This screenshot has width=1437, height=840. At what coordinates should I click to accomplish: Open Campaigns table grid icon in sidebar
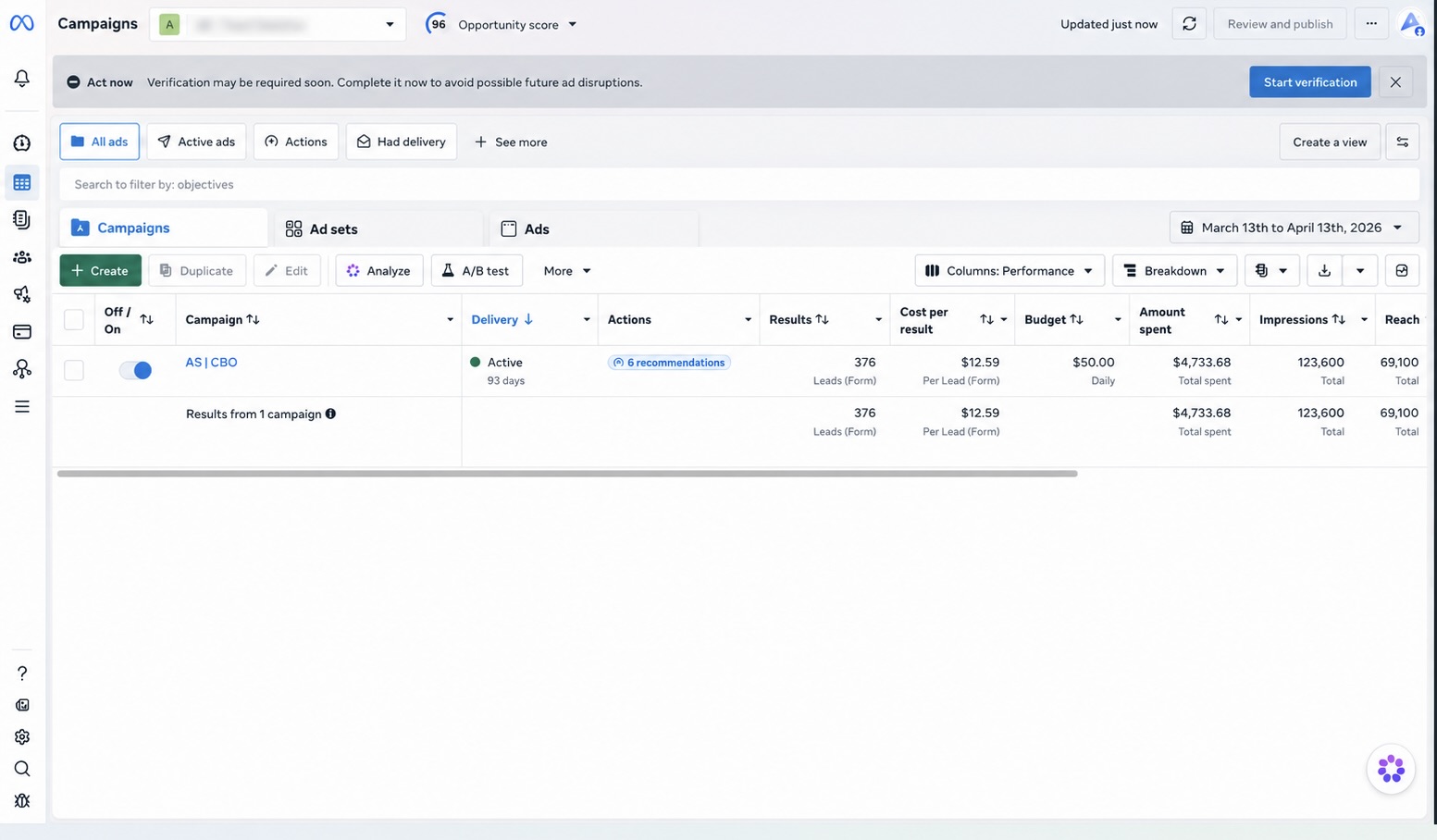(21, 183)
